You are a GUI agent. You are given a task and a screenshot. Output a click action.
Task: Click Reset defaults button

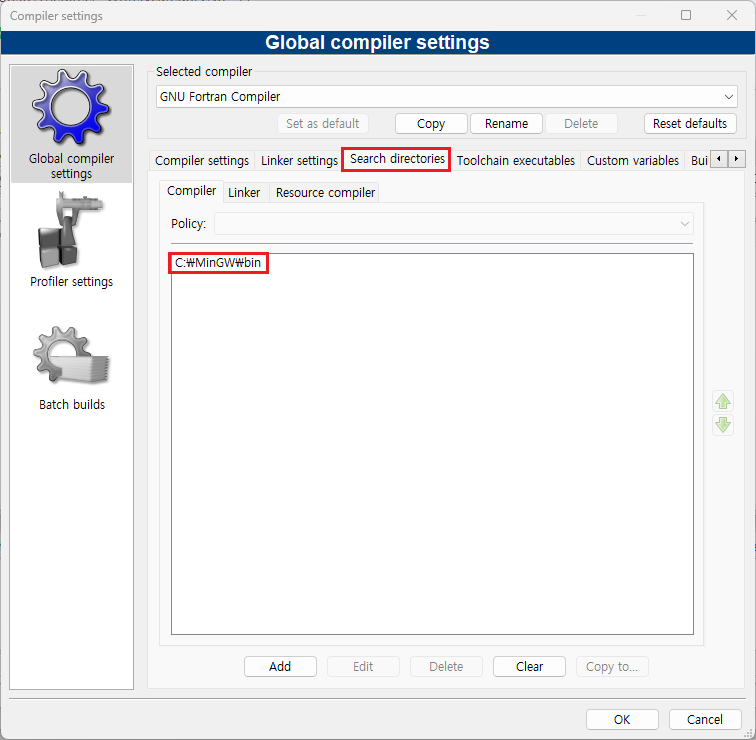689,123
